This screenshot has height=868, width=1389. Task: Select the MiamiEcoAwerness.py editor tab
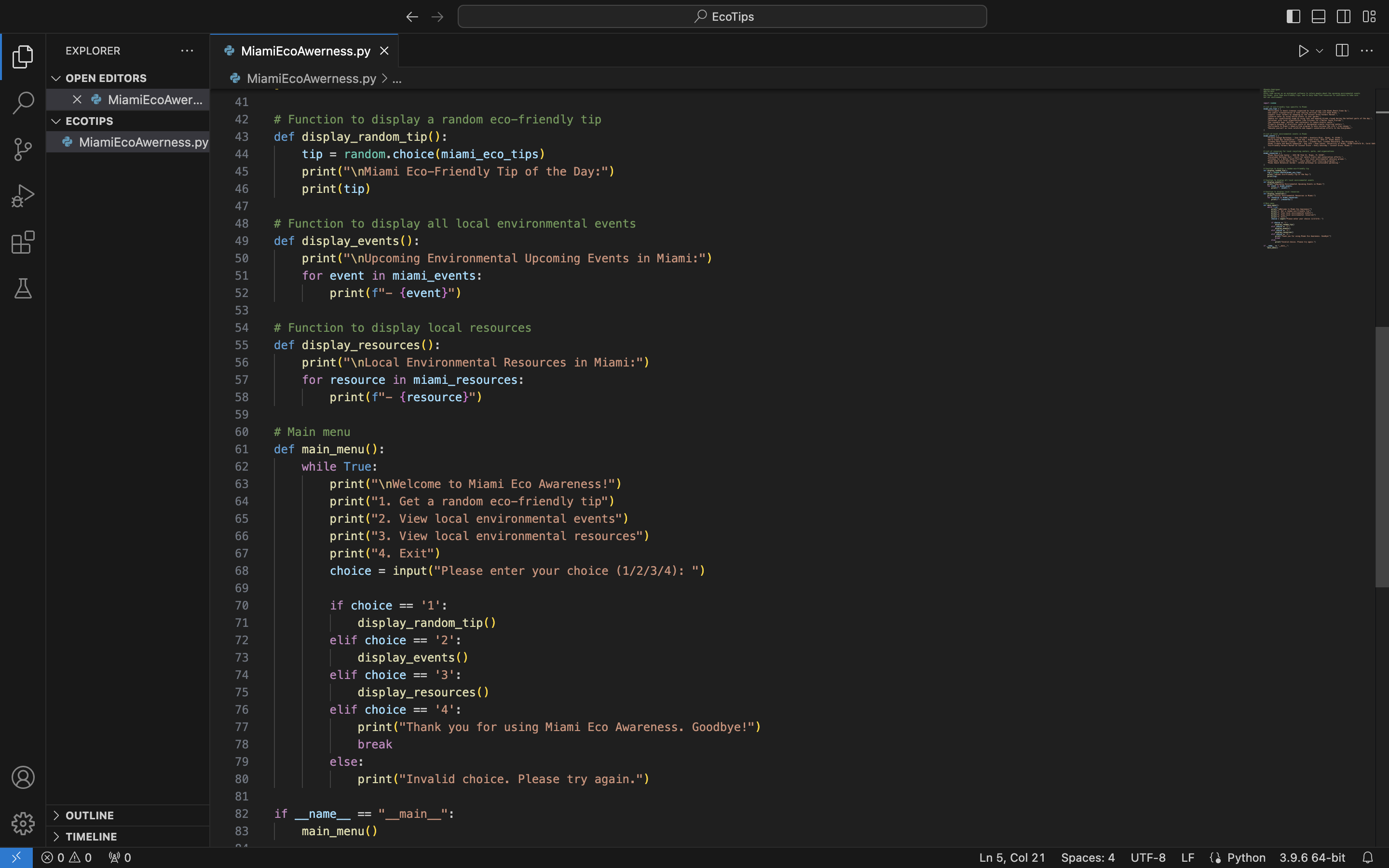(305, 51)
